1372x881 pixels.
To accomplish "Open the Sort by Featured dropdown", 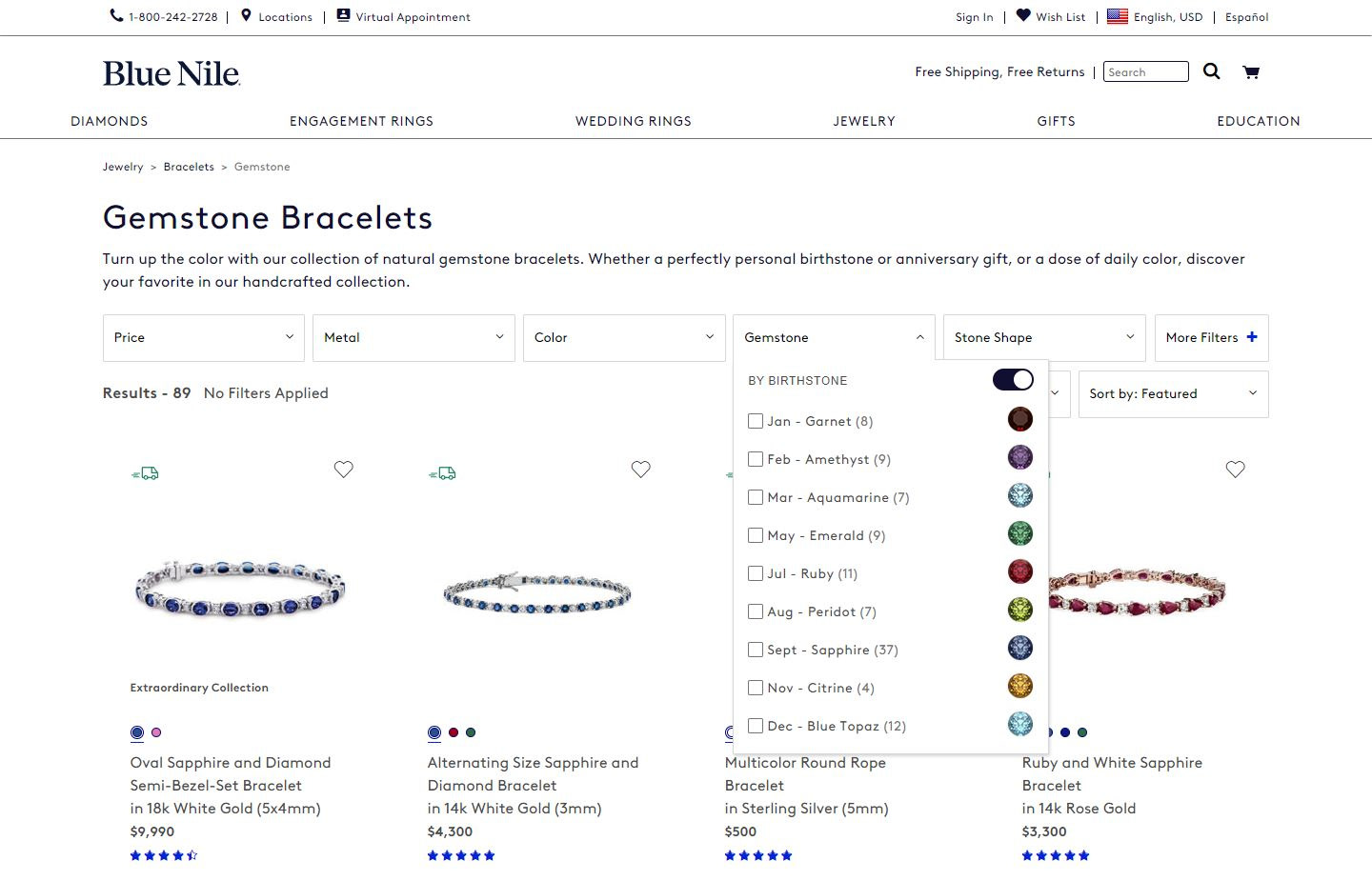I will point(1173,393).
